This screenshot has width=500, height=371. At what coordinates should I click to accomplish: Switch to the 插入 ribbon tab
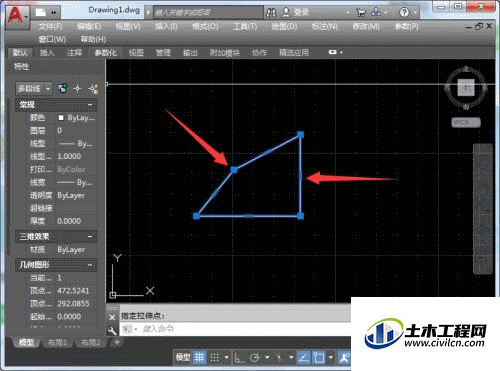click(47, 52)
